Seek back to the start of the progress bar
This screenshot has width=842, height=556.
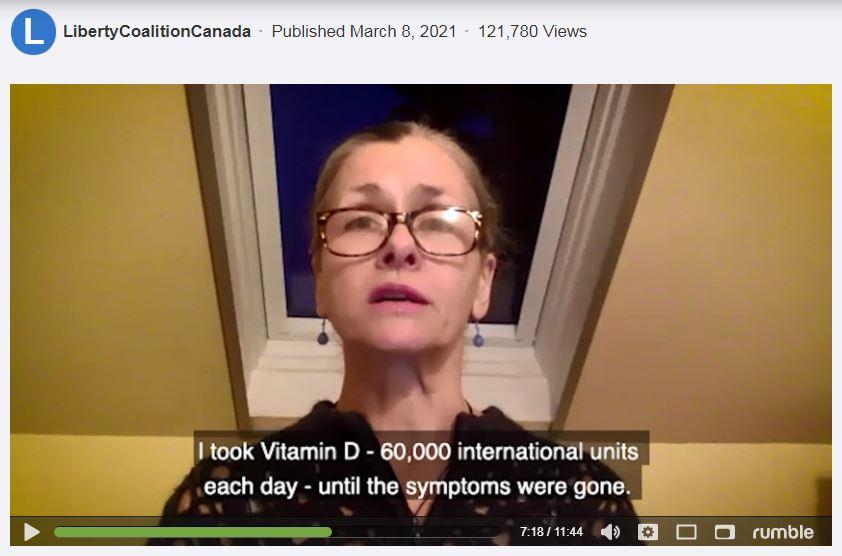pos(56,532)
